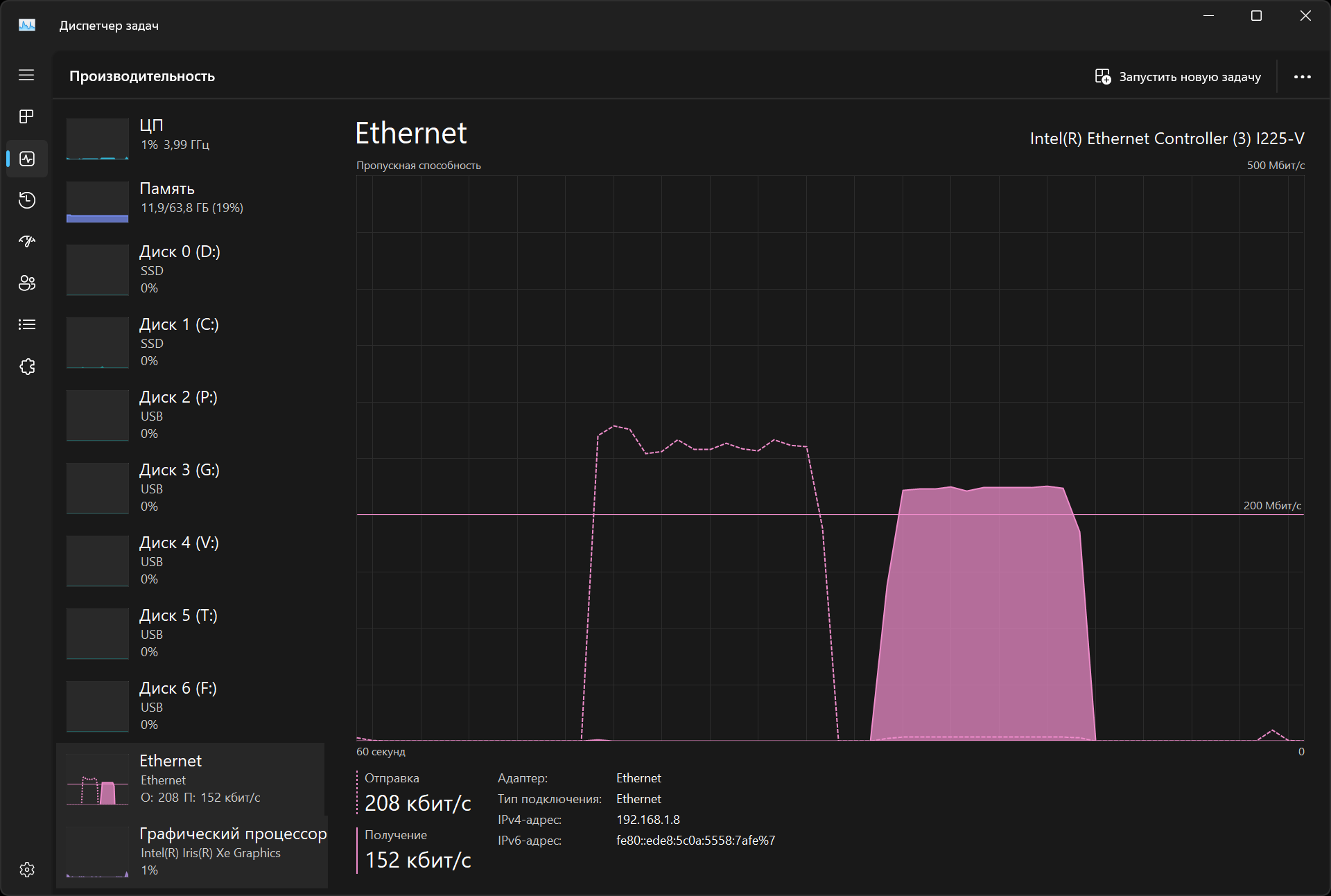The image size is (1331, 896).
Task: Open Диск 1 (C:) performance view
Action: coord(191,342)
